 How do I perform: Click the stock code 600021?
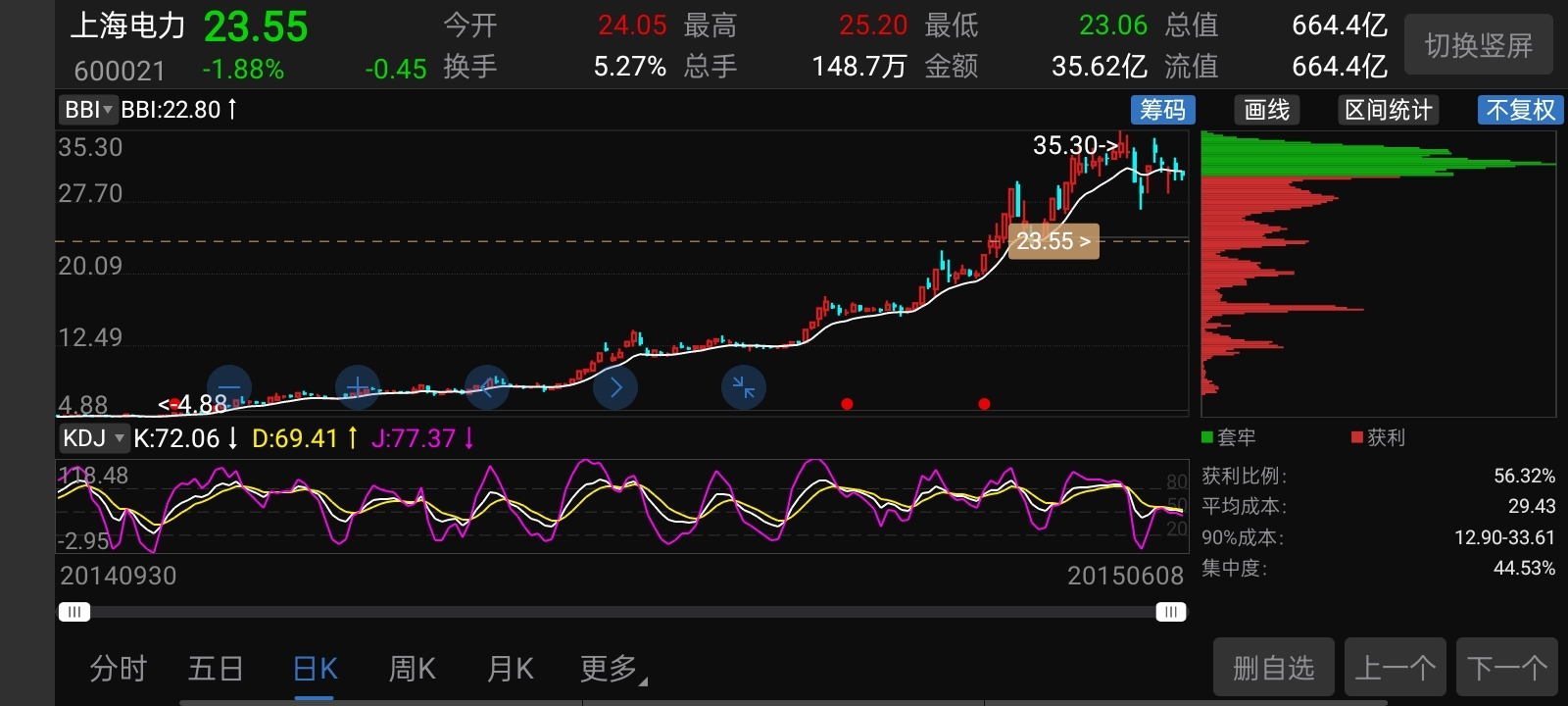pyautogui.click(x=120, y=71)
